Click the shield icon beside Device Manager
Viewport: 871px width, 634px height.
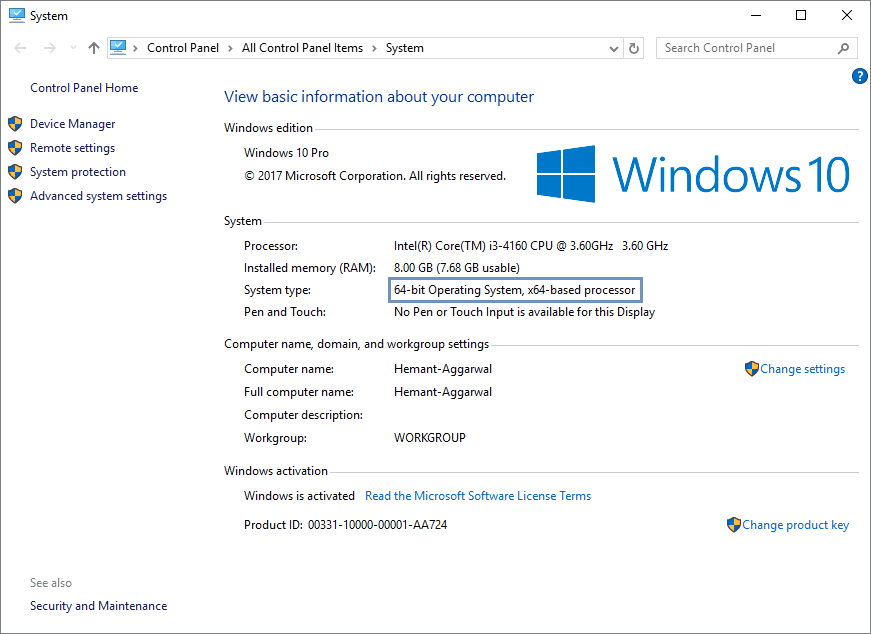(x=15, y=124)
